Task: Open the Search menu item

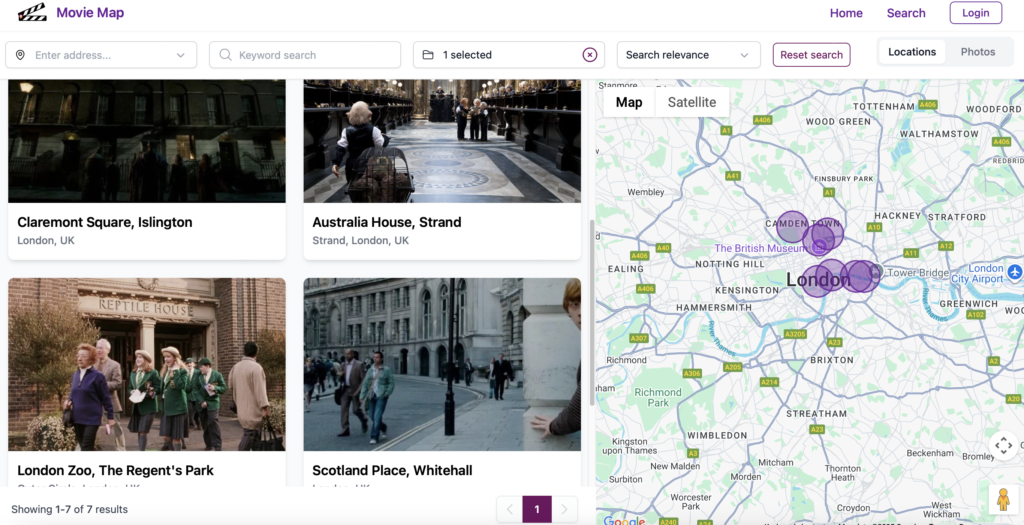Action: click(905, 13)
